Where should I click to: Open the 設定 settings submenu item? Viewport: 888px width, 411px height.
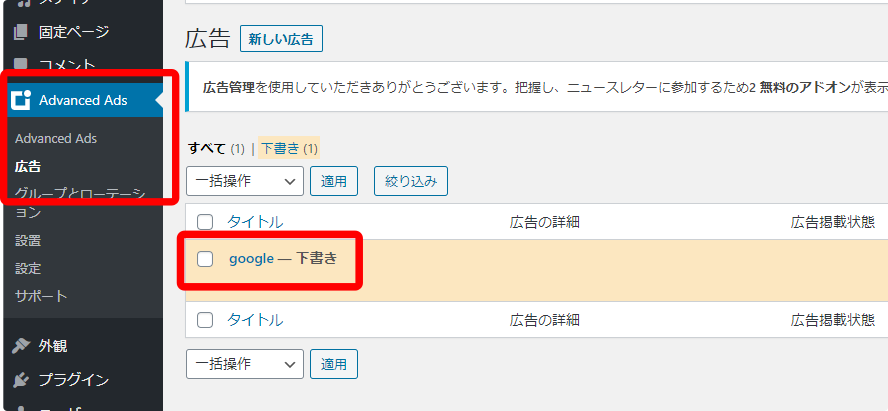tap(28, 268)
